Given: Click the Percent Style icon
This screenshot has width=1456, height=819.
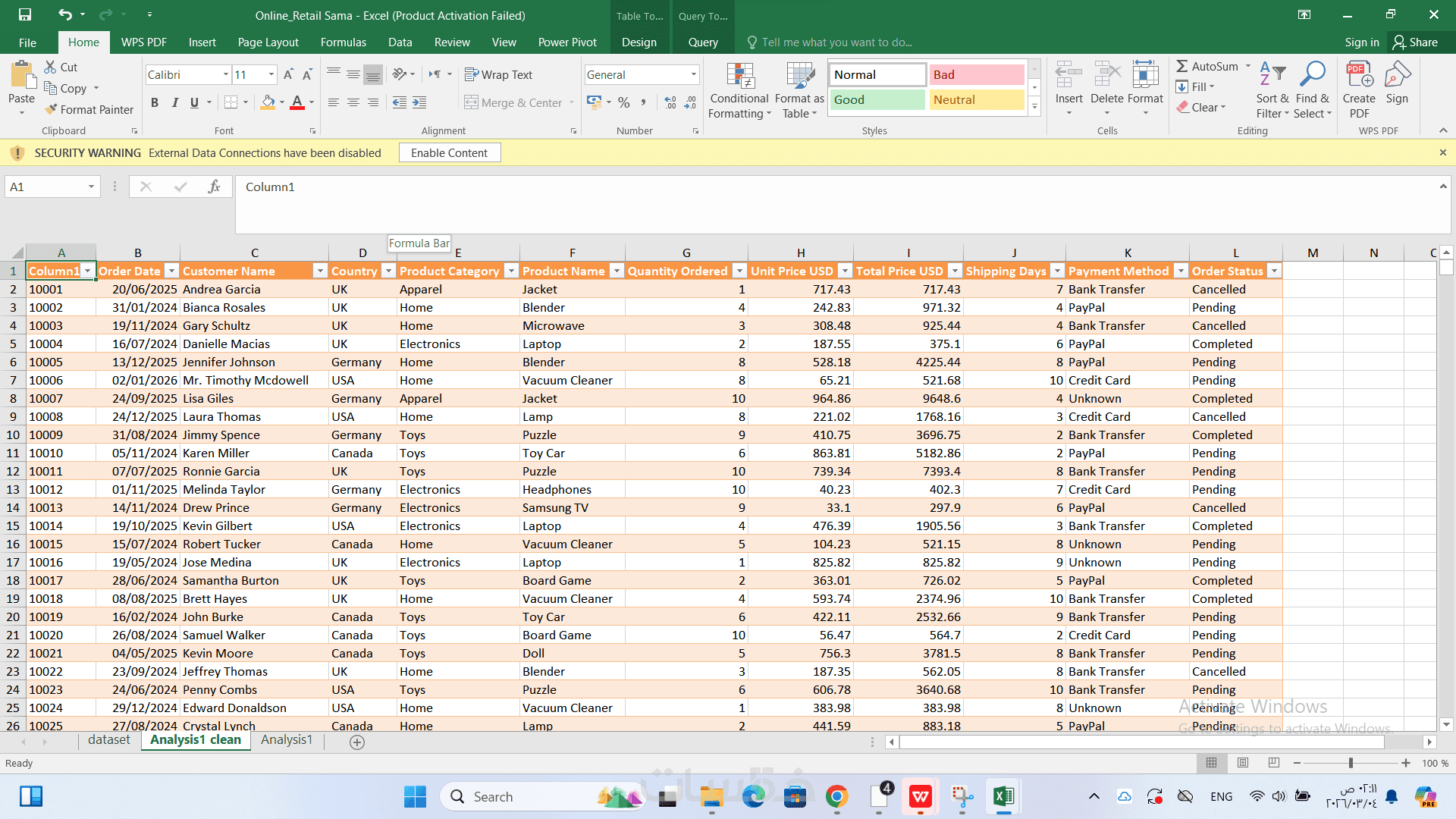Looking at the screenshot, I should point(623,102).
